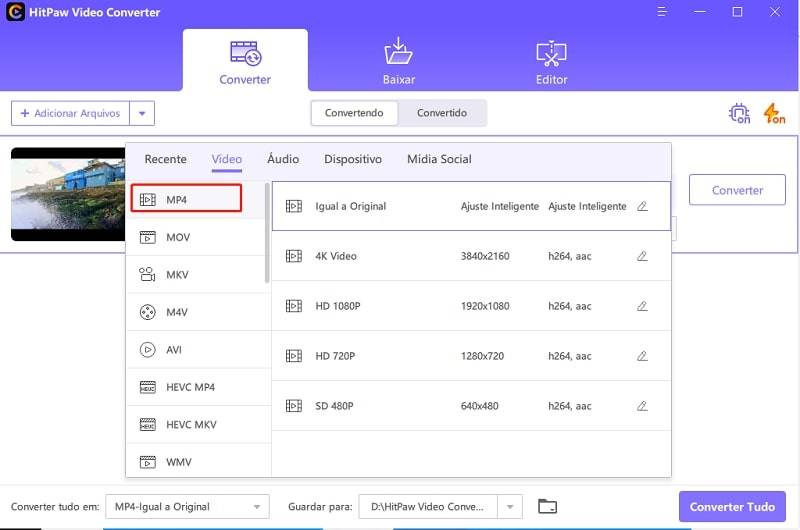Open the Converter tab
800x530 pixels.
tap(245, 61)
